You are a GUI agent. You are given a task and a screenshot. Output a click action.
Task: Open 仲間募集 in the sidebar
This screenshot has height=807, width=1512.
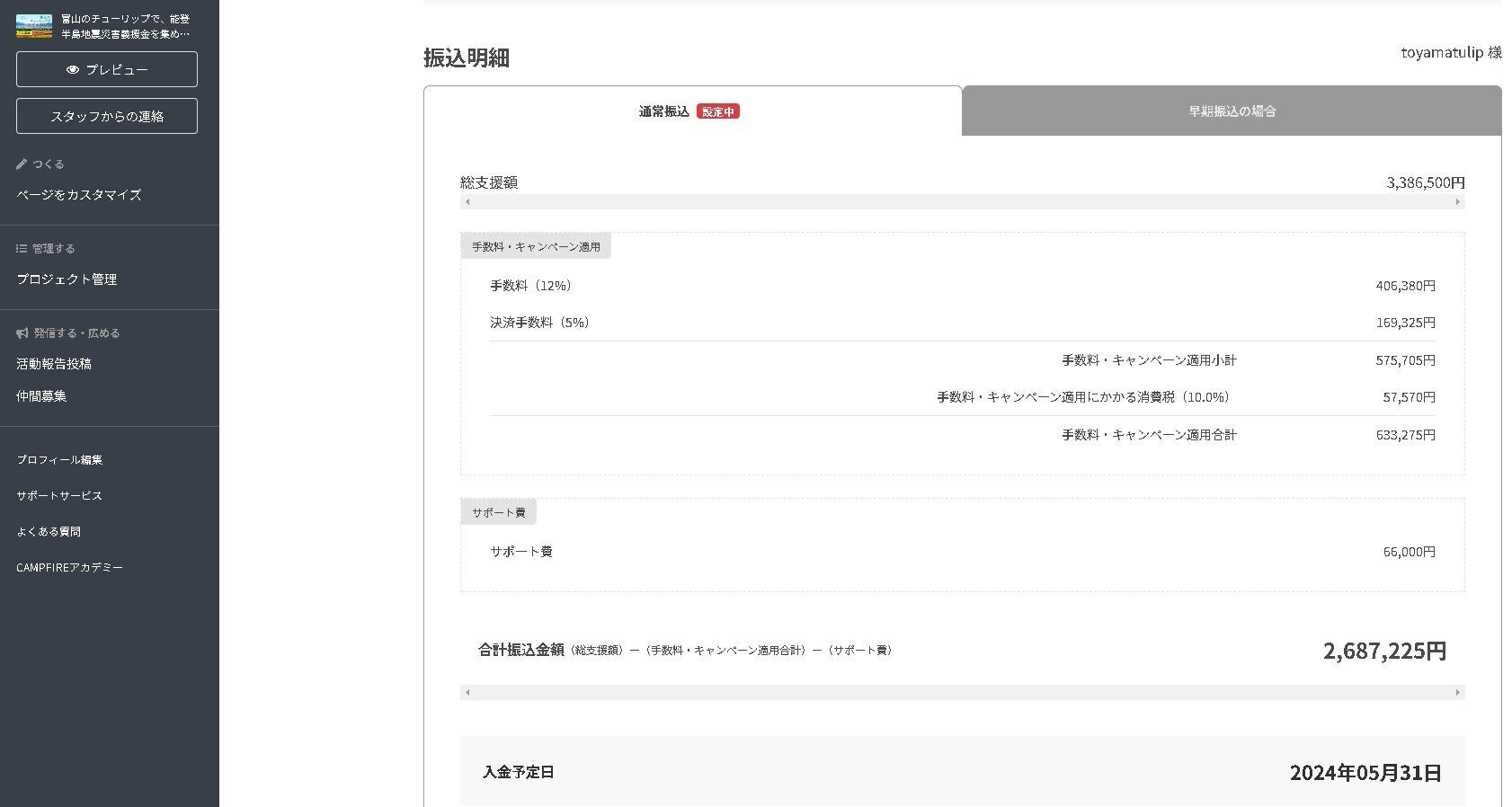pyautogui.click(x=41, y=396)
